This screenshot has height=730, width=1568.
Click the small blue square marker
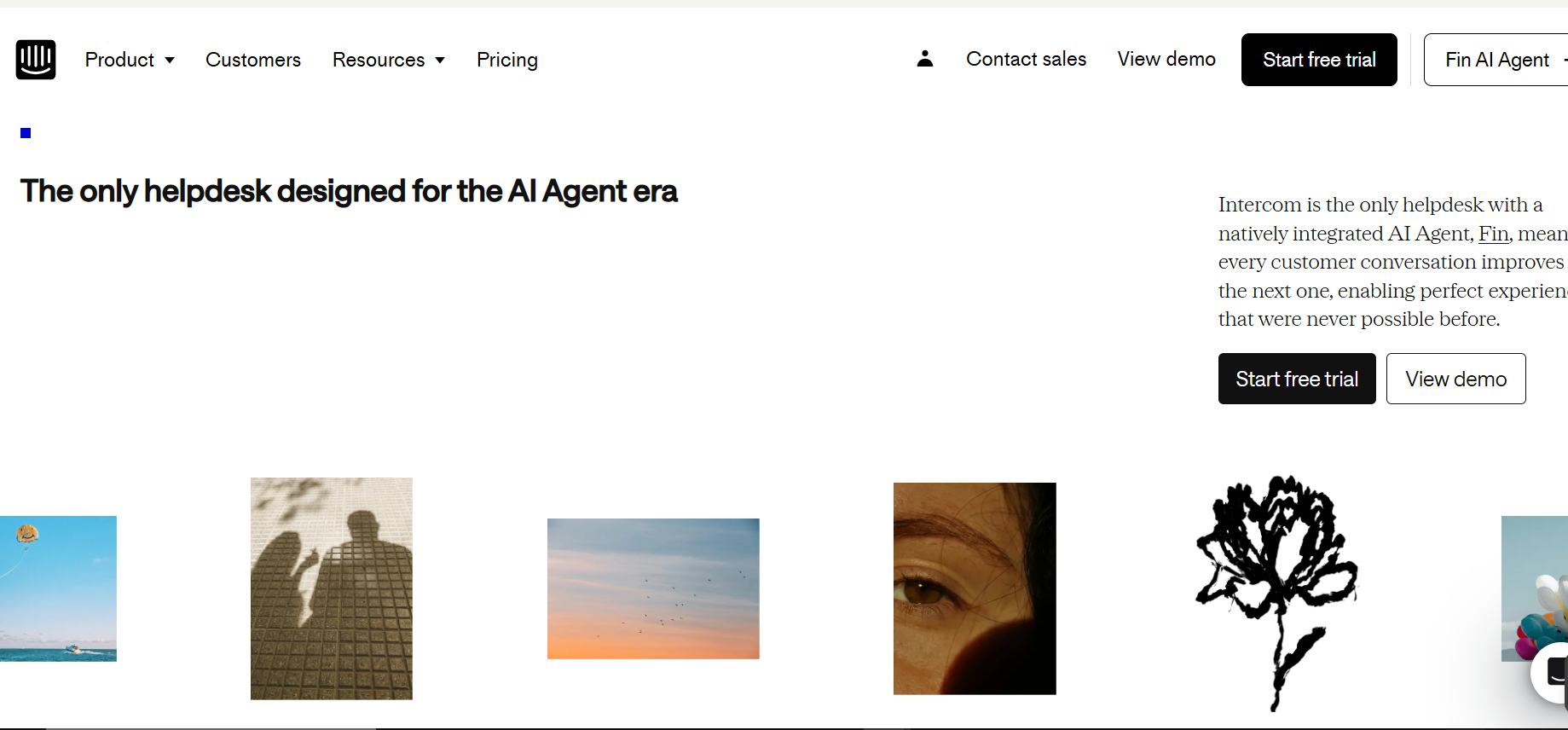tap(26, 133)
